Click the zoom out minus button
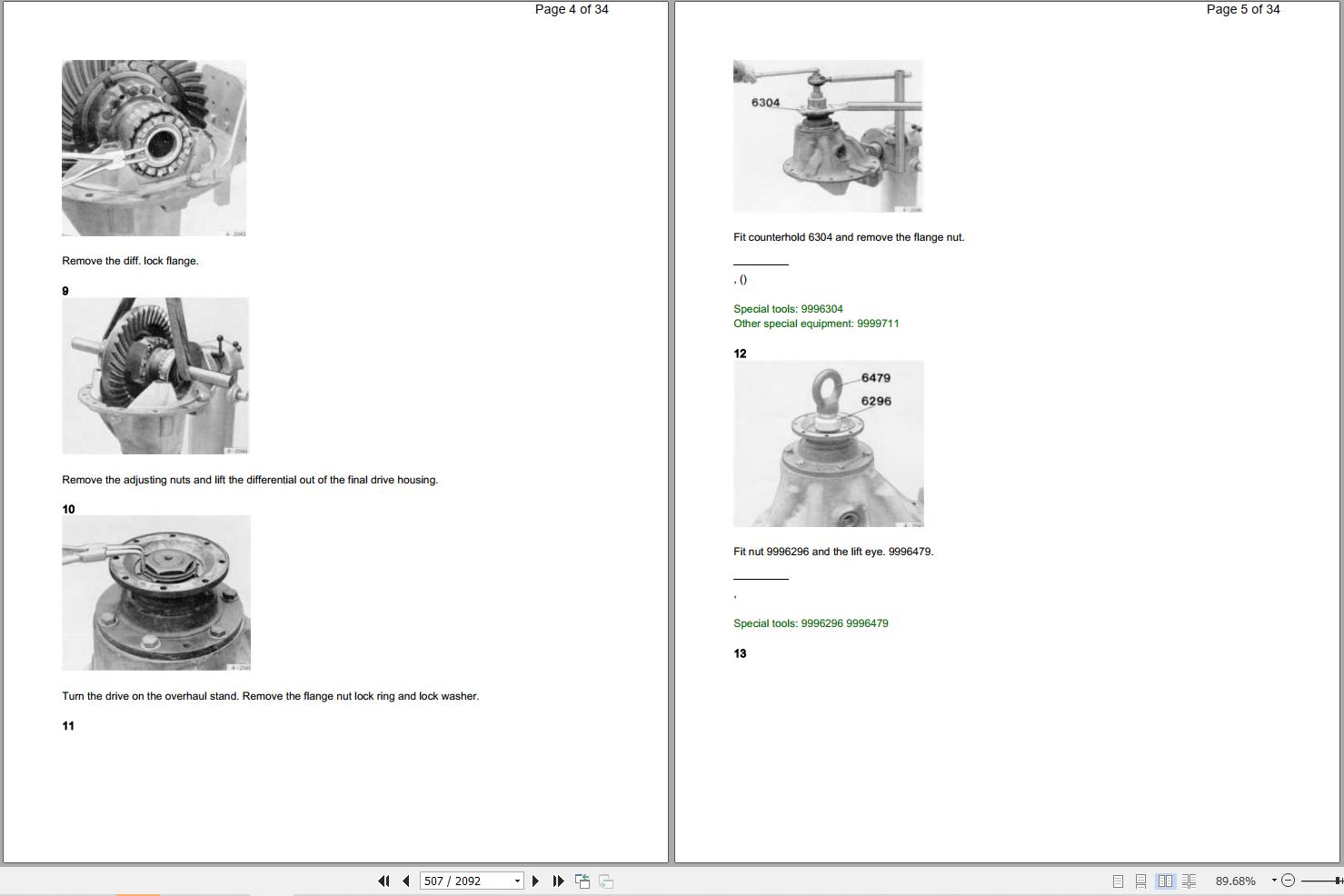The width and height of the screenshot is (1344, 896). [1288, 881]
